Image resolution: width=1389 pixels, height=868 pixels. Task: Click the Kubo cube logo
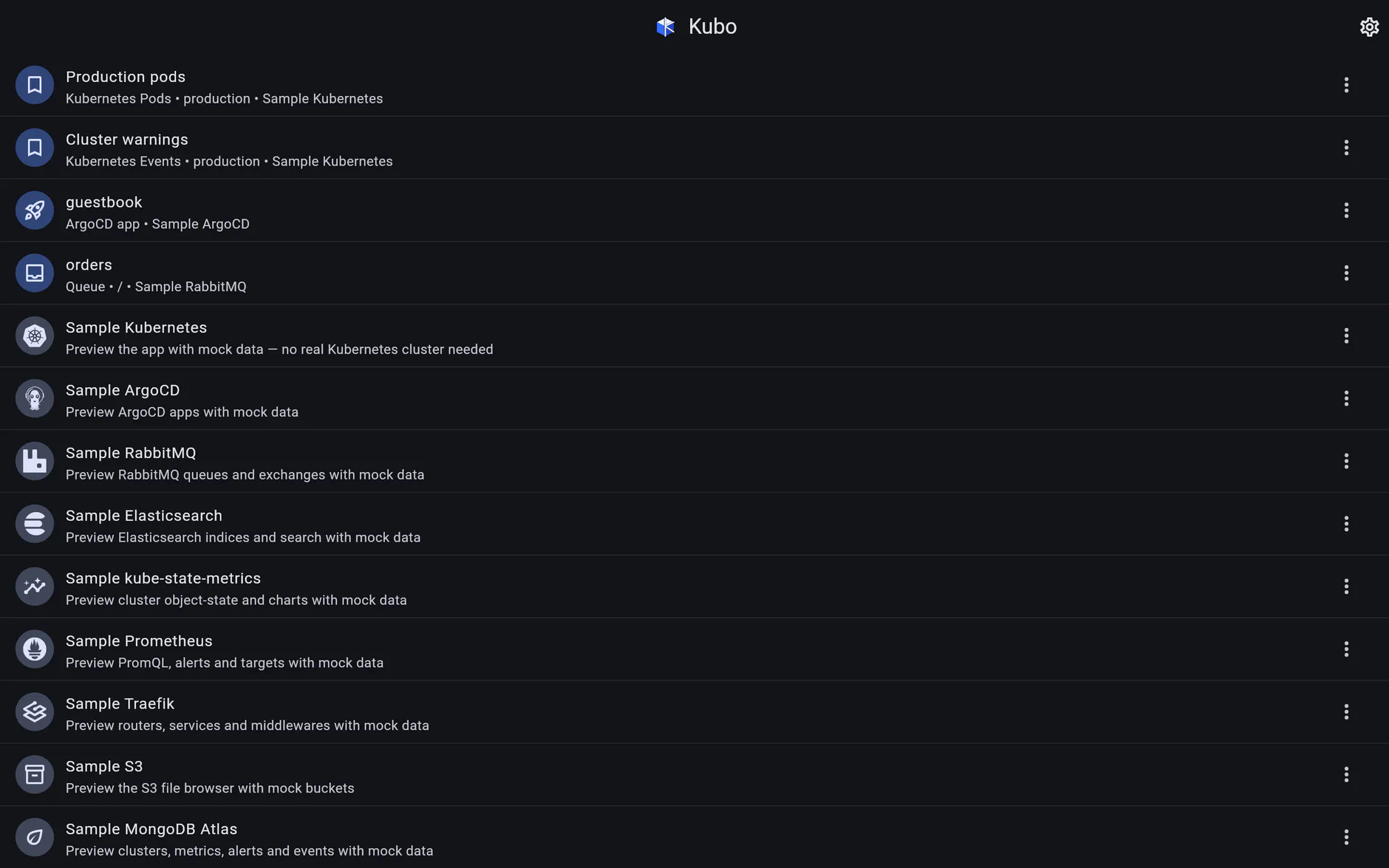(x=665, y=27)
